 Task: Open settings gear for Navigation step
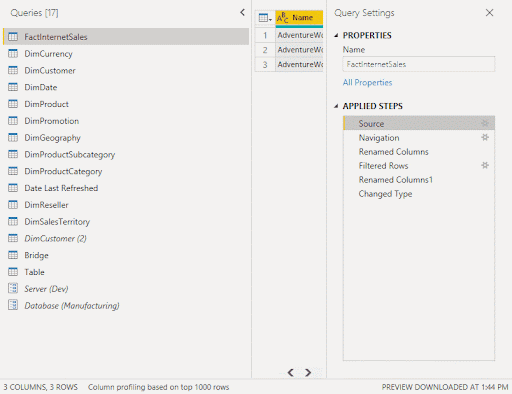coord(485,137)
